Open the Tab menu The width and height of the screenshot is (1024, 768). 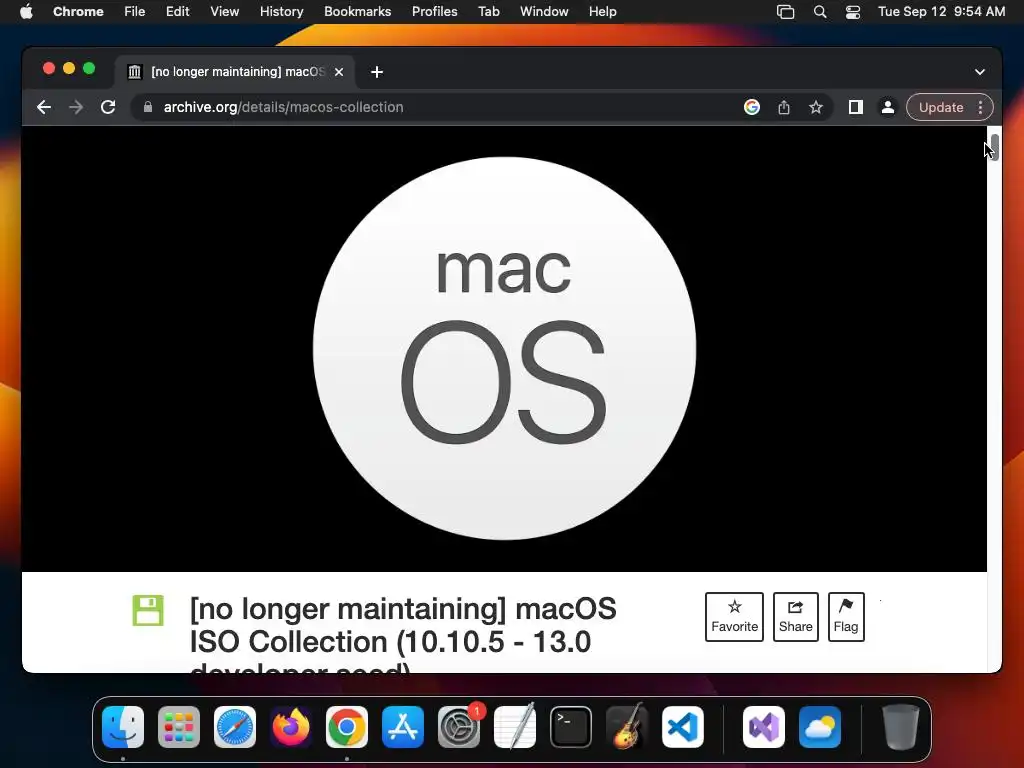[x=488, y=12]
